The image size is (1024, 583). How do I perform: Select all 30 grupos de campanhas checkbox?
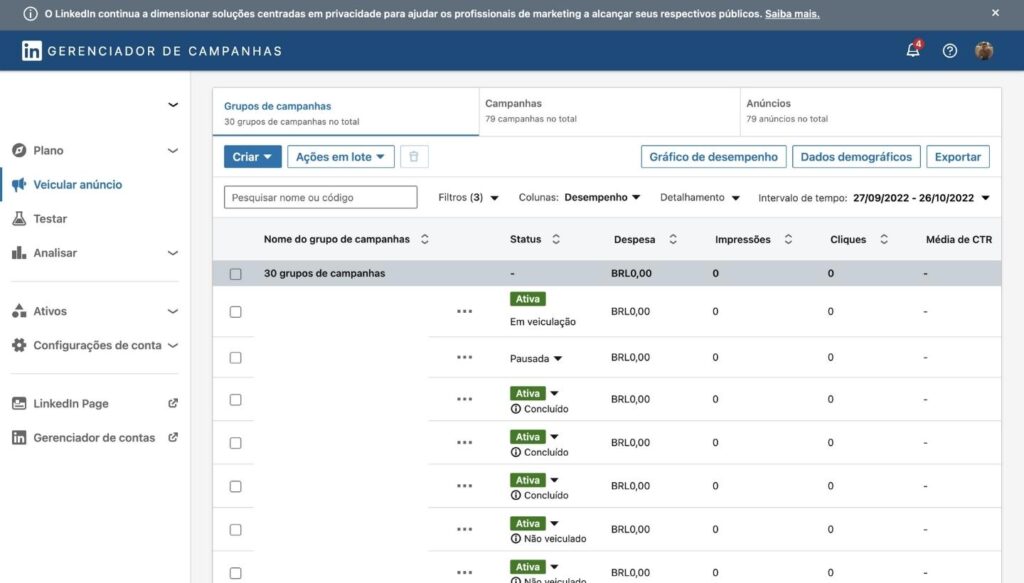(236, 274)
